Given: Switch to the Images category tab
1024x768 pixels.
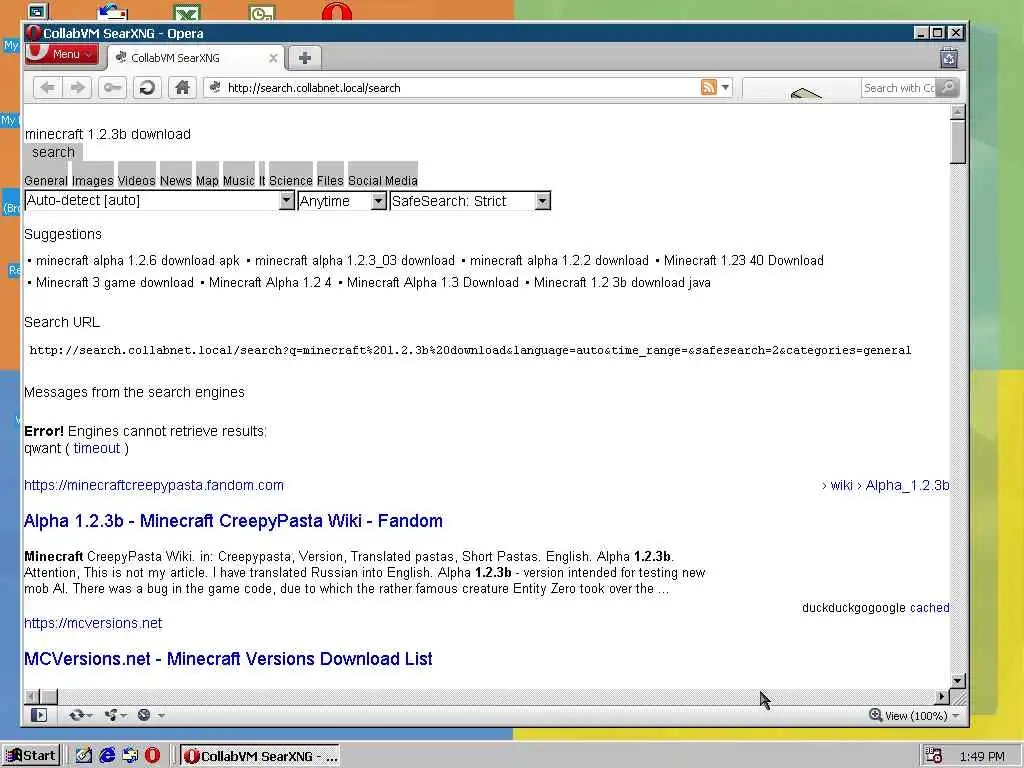Looking at the screenshot, I should click(x=93, y=180).
